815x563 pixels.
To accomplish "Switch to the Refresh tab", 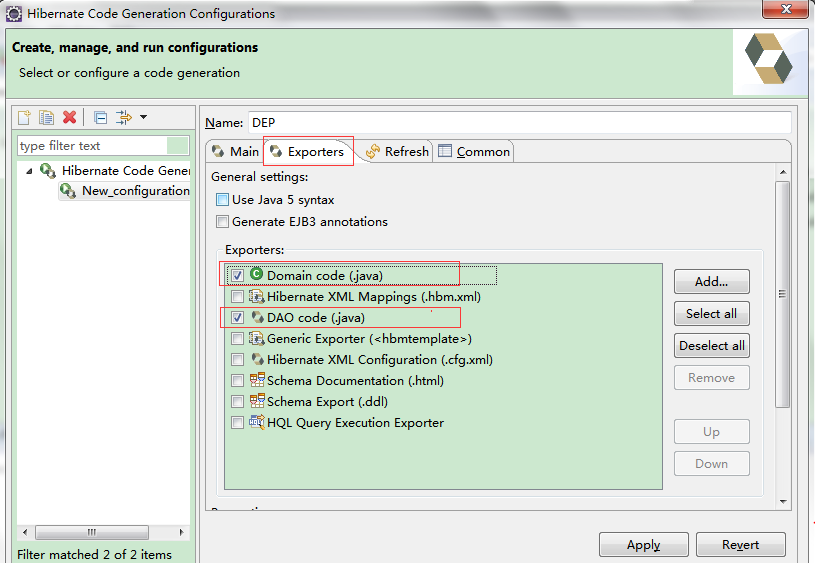I will 398,152.
